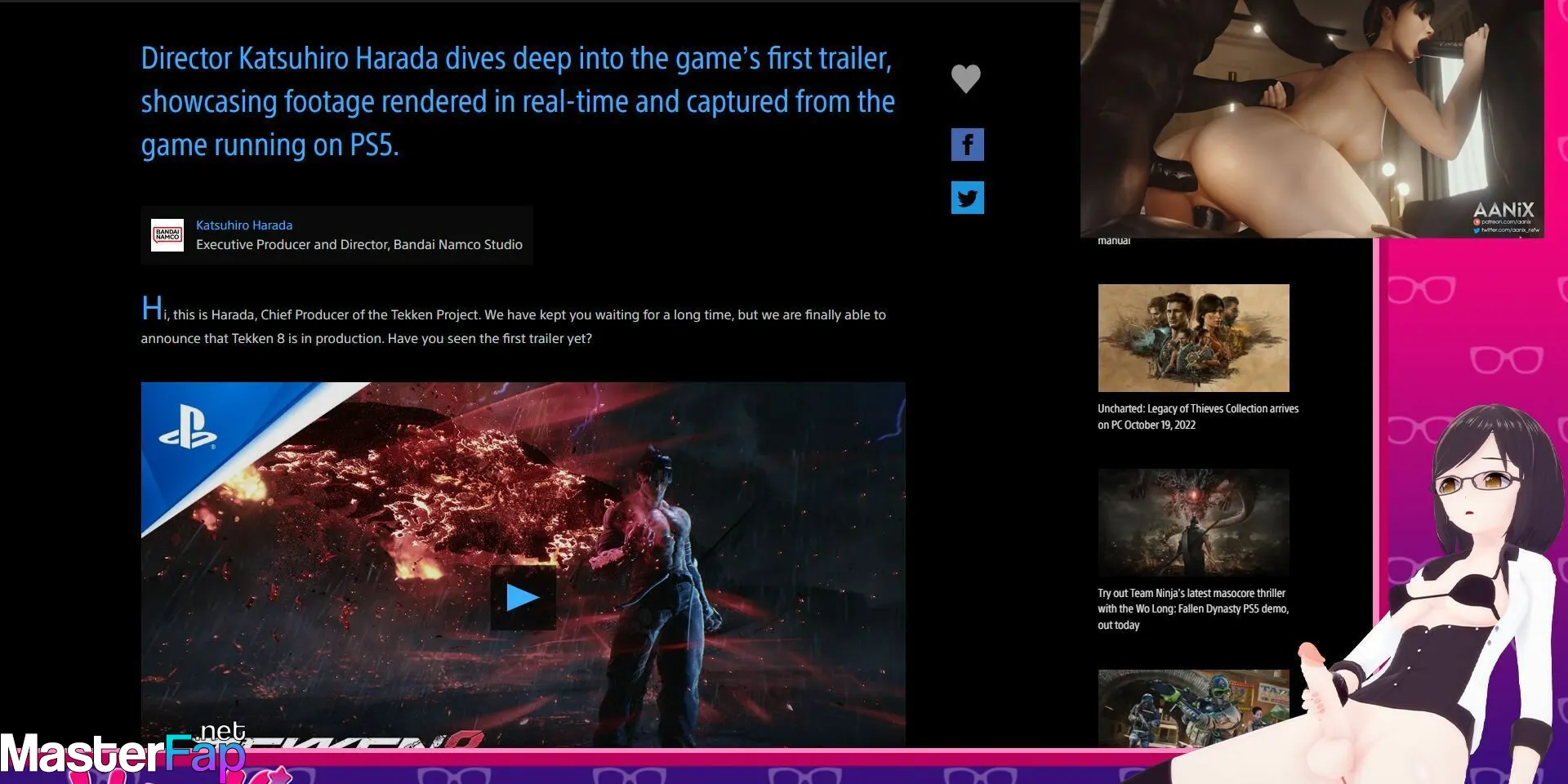1568x784 pixels.
Task: Open the Uncharted: Legacy of Thieves Collection article link
Action: point(1198,416)
